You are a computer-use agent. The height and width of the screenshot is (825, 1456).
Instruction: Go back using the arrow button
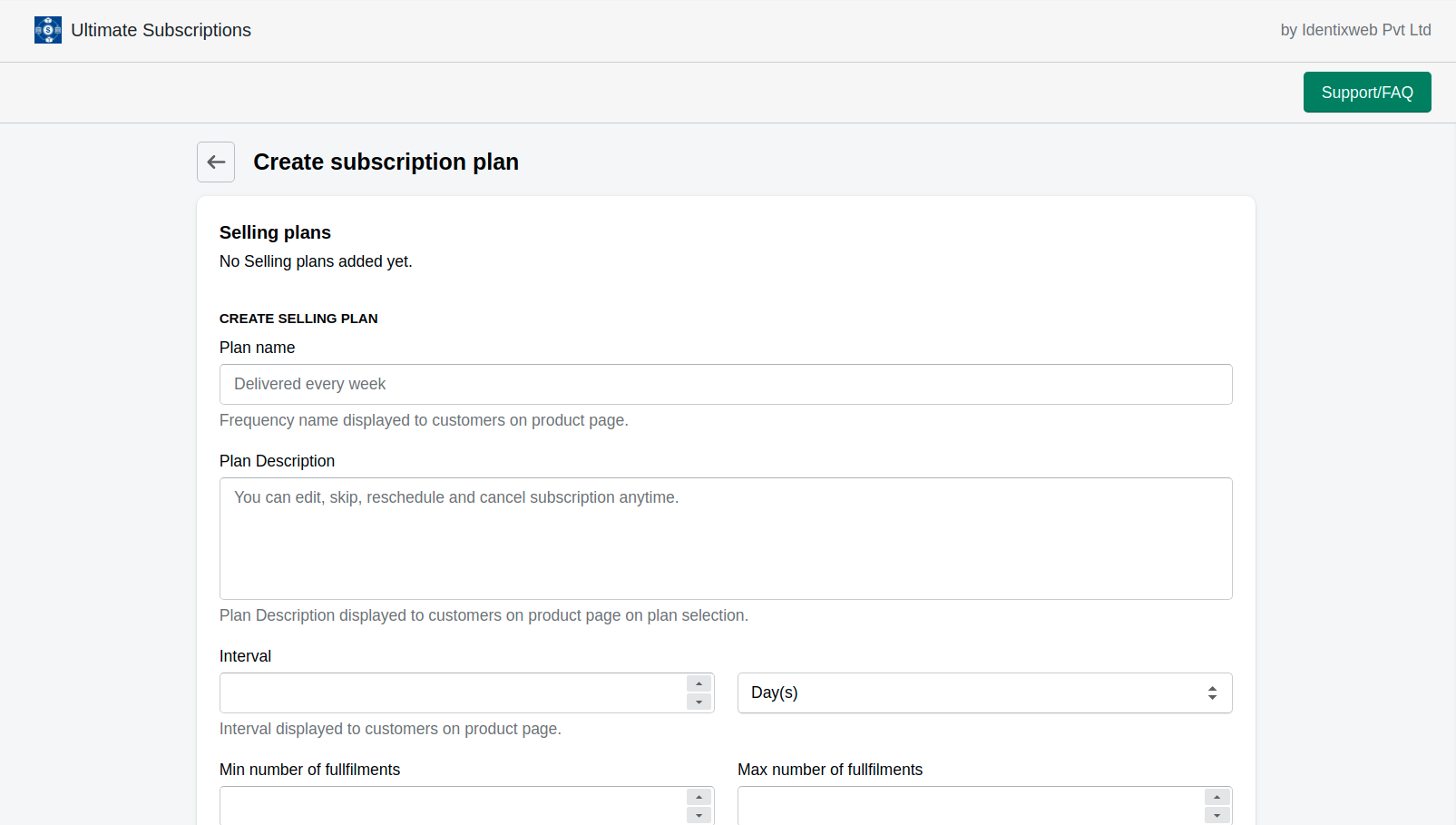coord(216,162)
